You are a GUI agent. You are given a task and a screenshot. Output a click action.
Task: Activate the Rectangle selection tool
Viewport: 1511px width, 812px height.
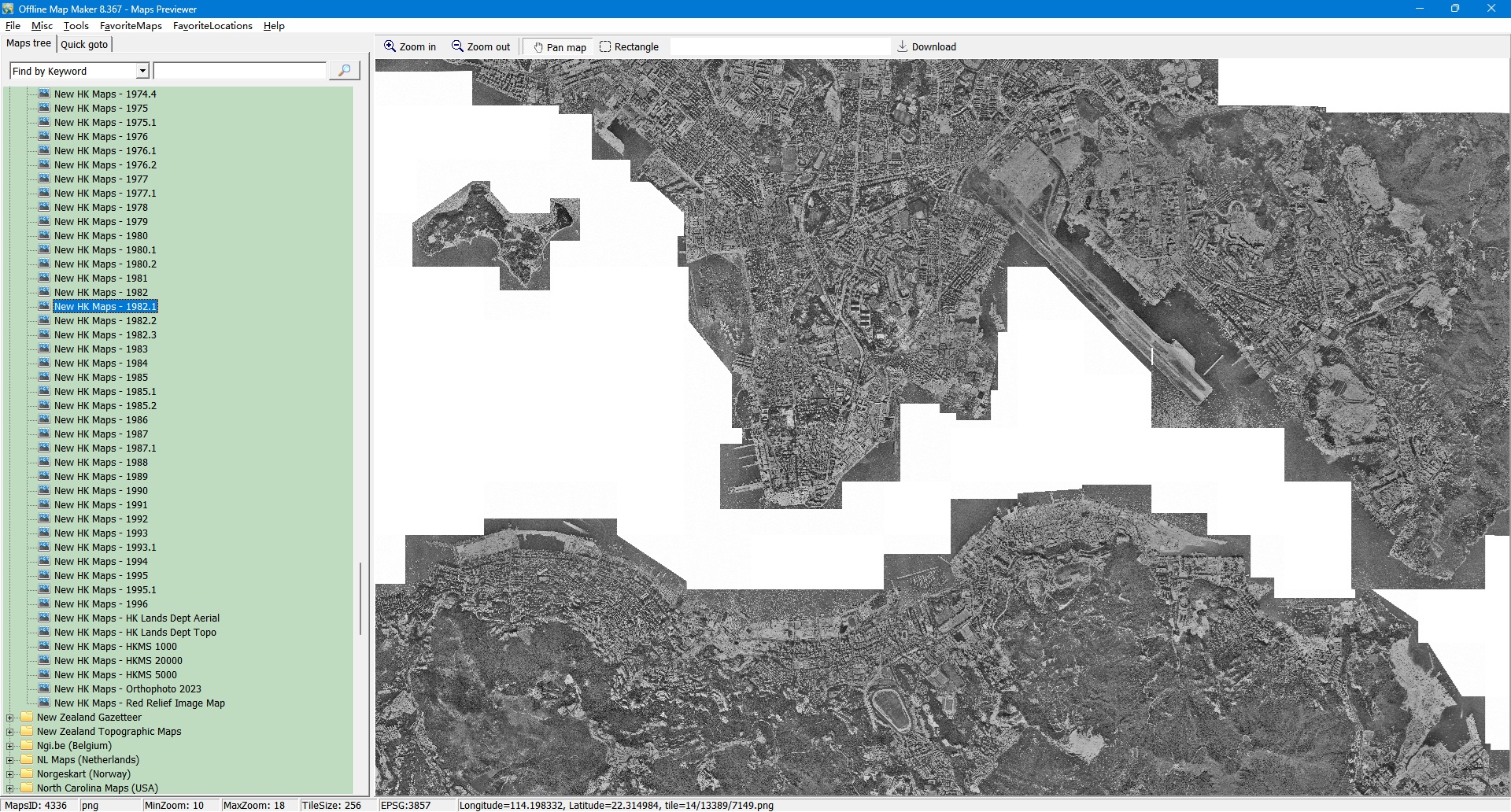[x=605, y=46]
